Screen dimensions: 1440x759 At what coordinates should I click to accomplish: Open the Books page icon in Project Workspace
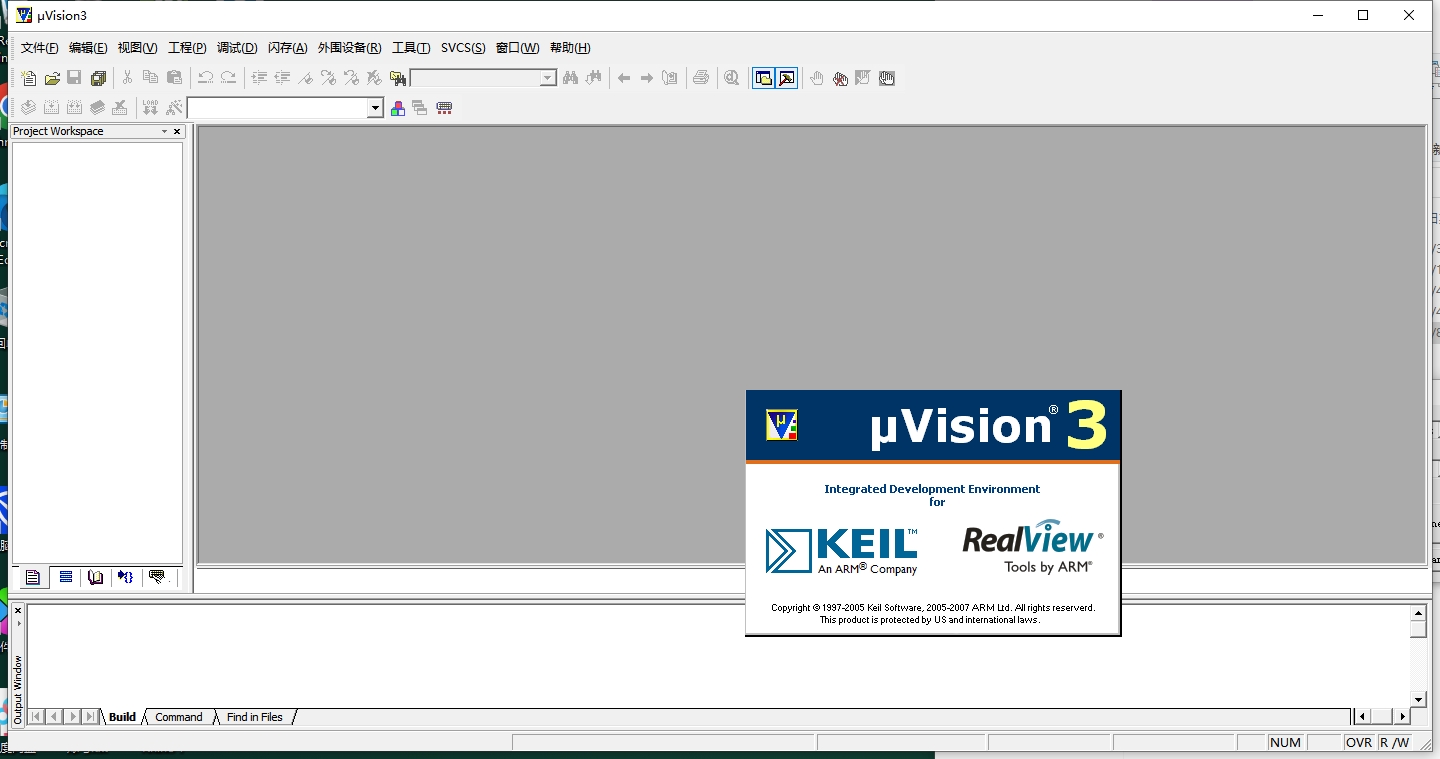95,577
